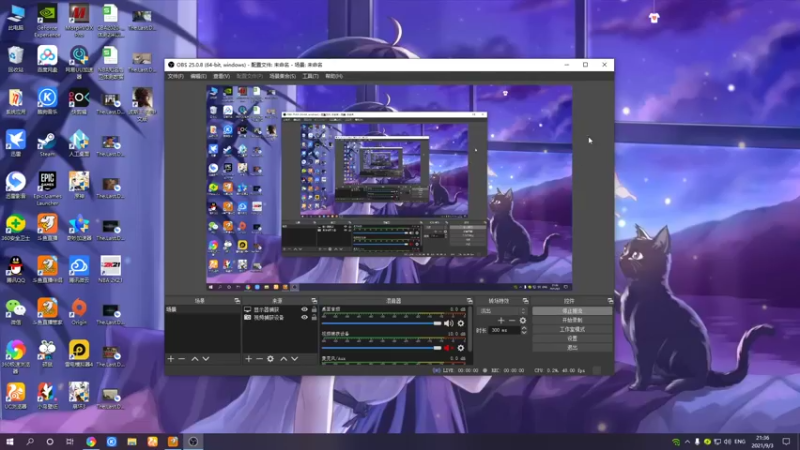Open GeForce Experience desktop shortcut
This screenshot has height=450, width=800.
click(x=47, y=20)
